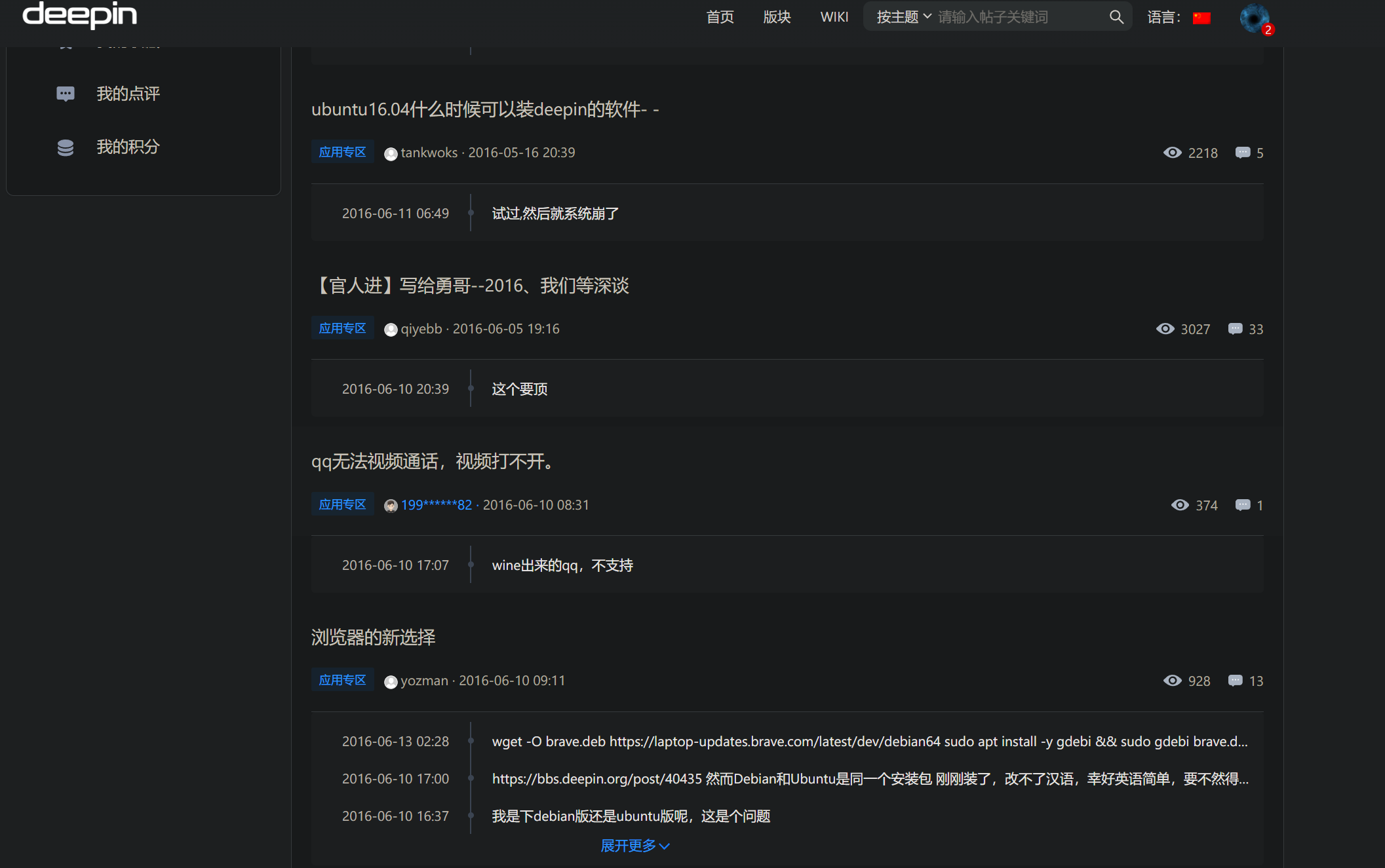The width and height of the screenshot is (1385, 868).
Task: Click reply starting wget -O brave.deb
Action: click(870, 742)
